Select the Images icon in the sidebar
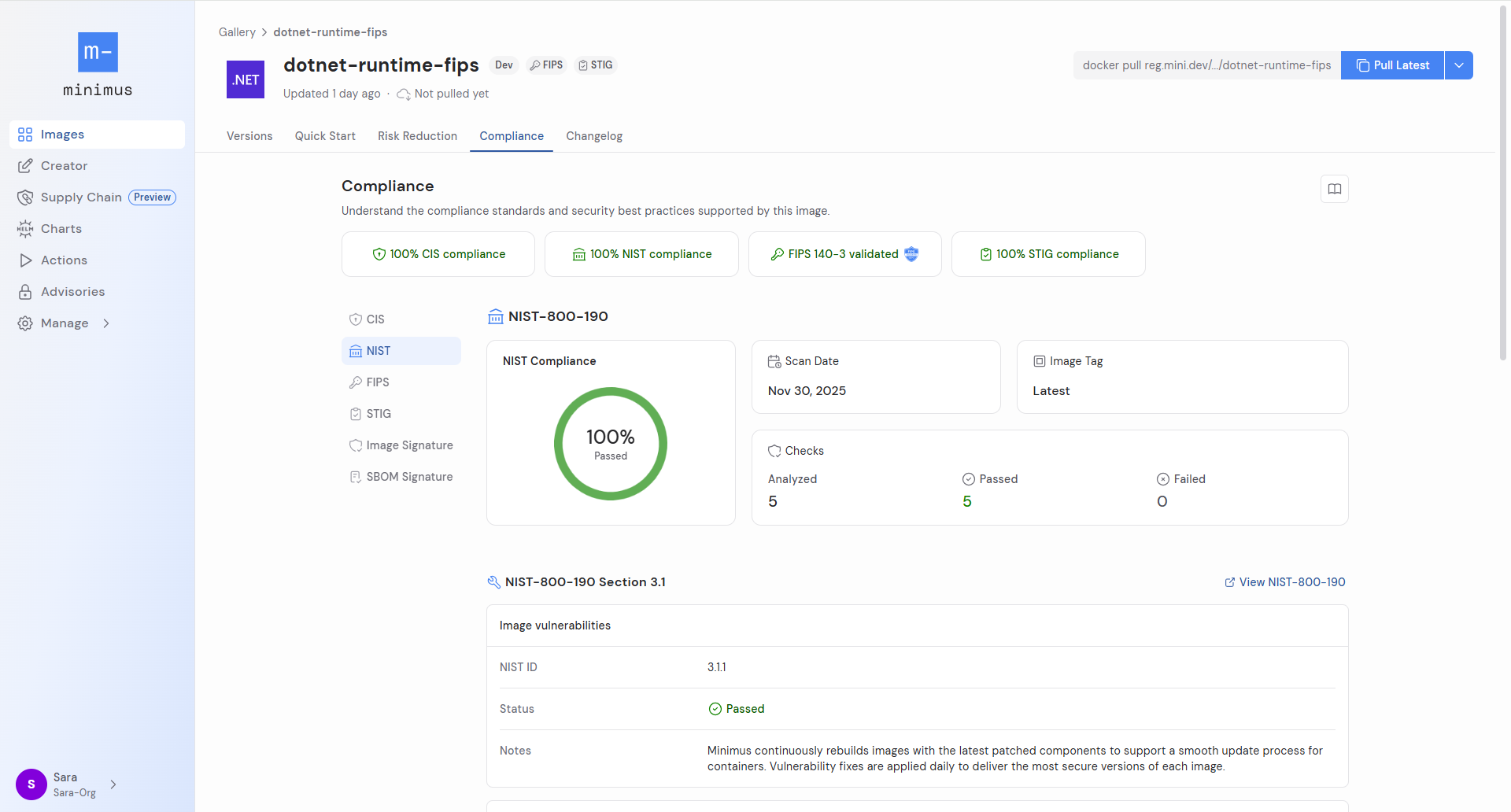The image size is (1511, 812). (24, 134)
